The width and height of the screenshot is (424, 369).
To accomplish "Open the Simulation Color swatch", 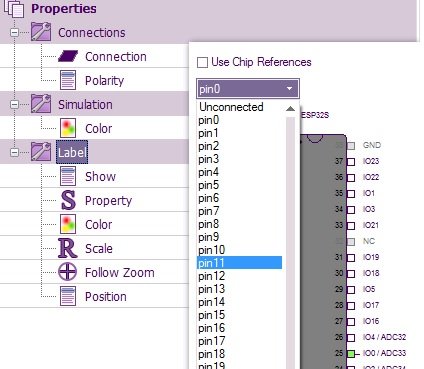I will (68, 128).
